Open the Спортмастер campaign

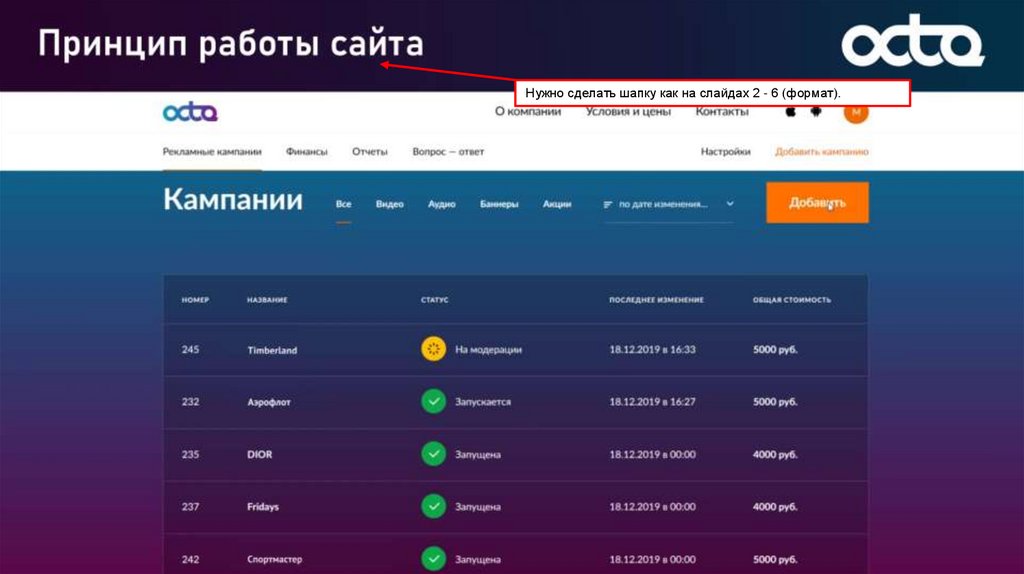click(274, 560)
